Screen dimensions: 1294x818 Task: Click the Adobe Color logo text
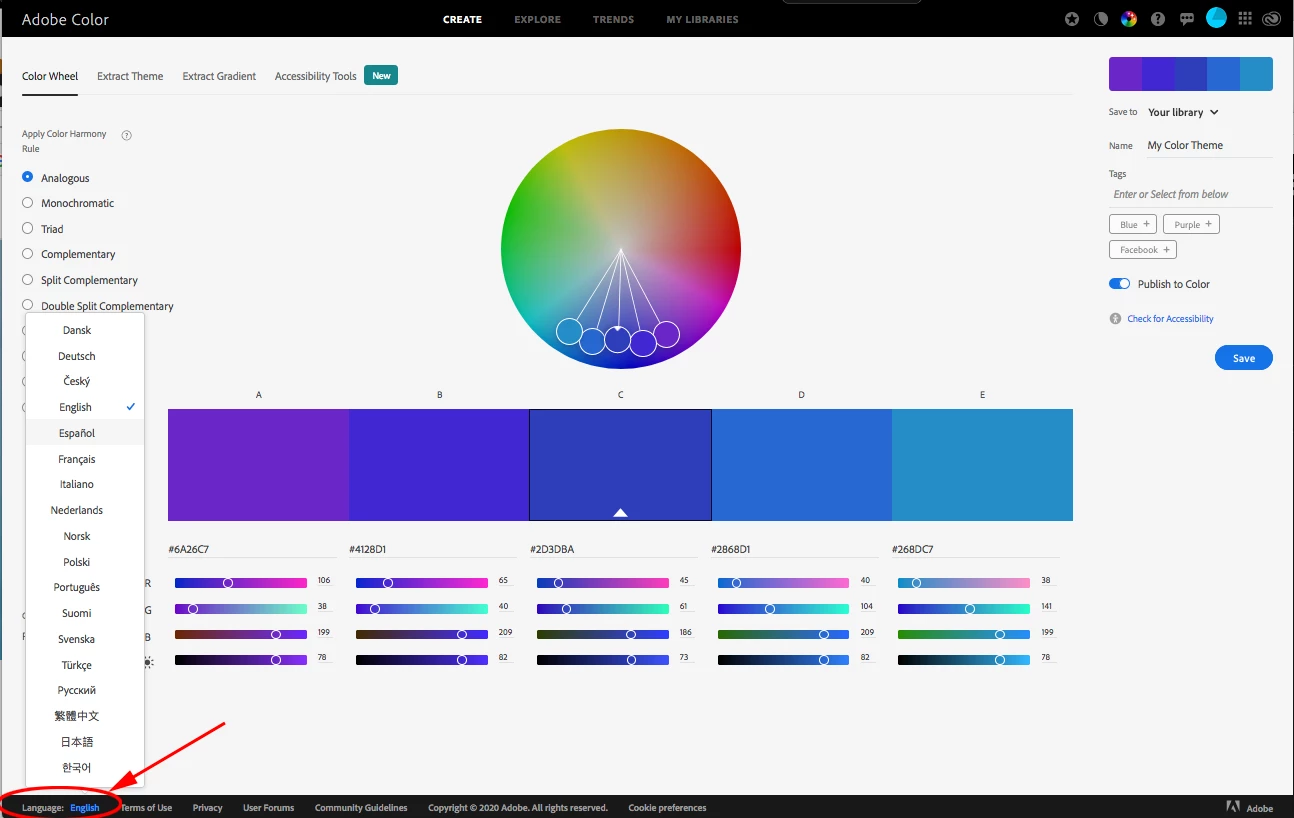tap(65, 19)
